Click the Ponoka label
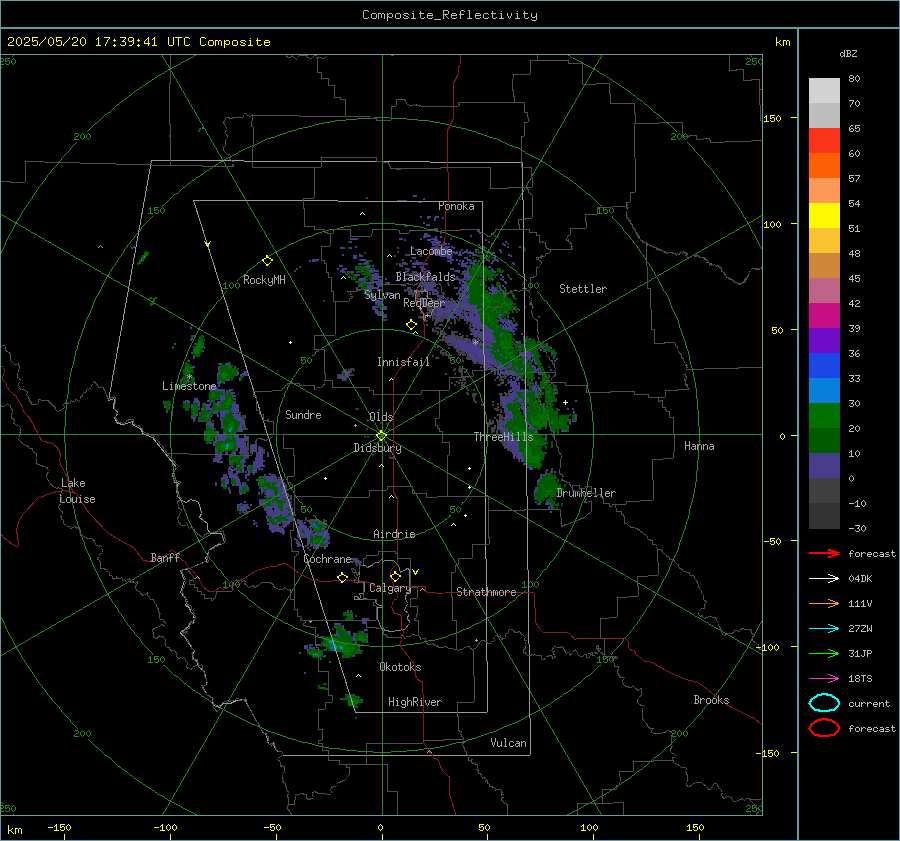Screen dimensions: 900x841 pos(456,206)
